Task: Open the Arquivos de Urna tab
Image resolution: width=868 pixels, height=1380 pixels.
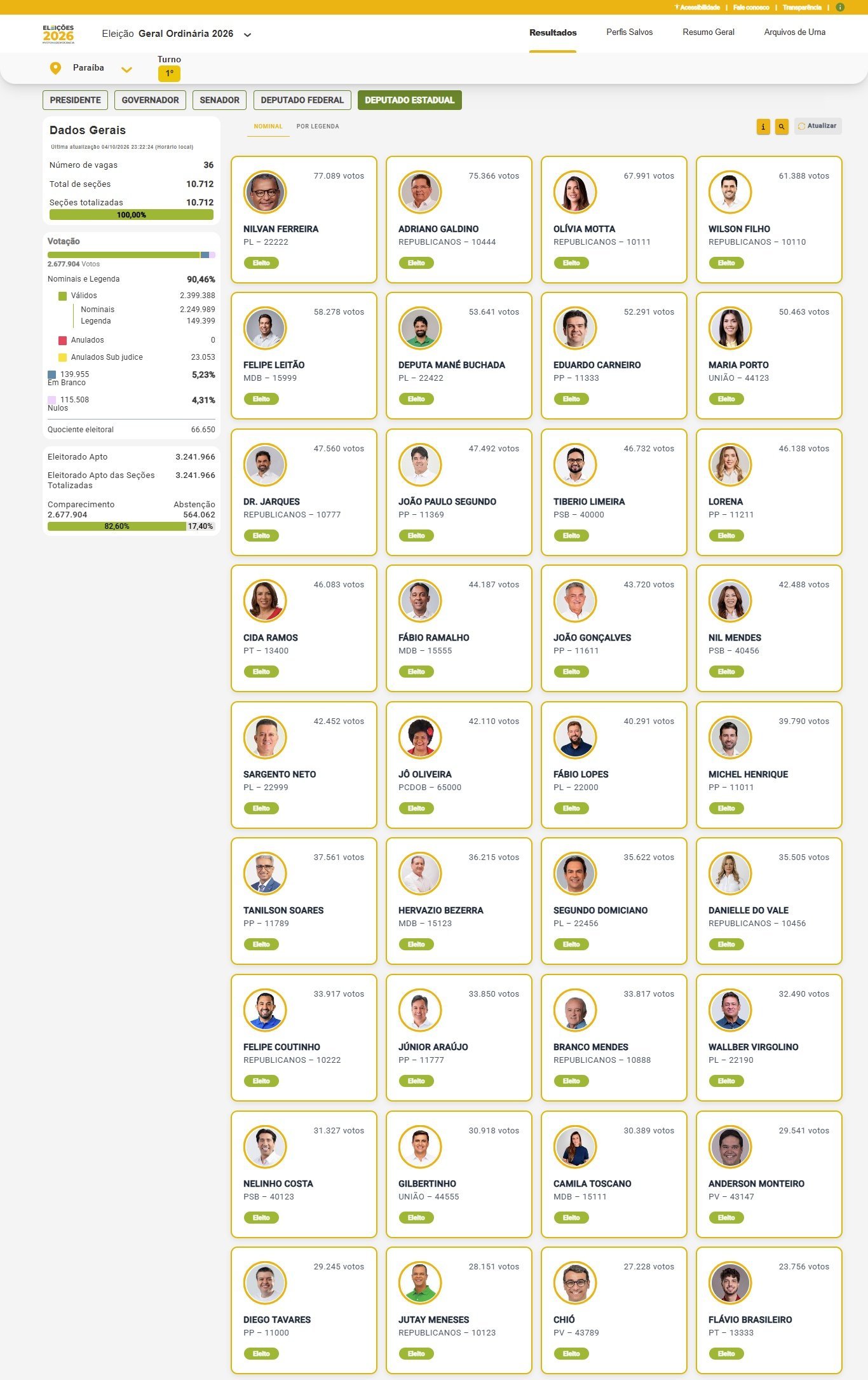Action: click(x=795, y=32)
